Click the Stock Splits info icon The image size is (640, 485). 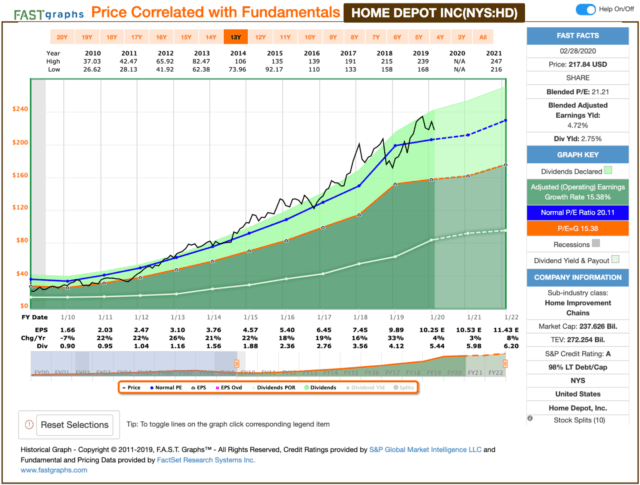(530, 418)
